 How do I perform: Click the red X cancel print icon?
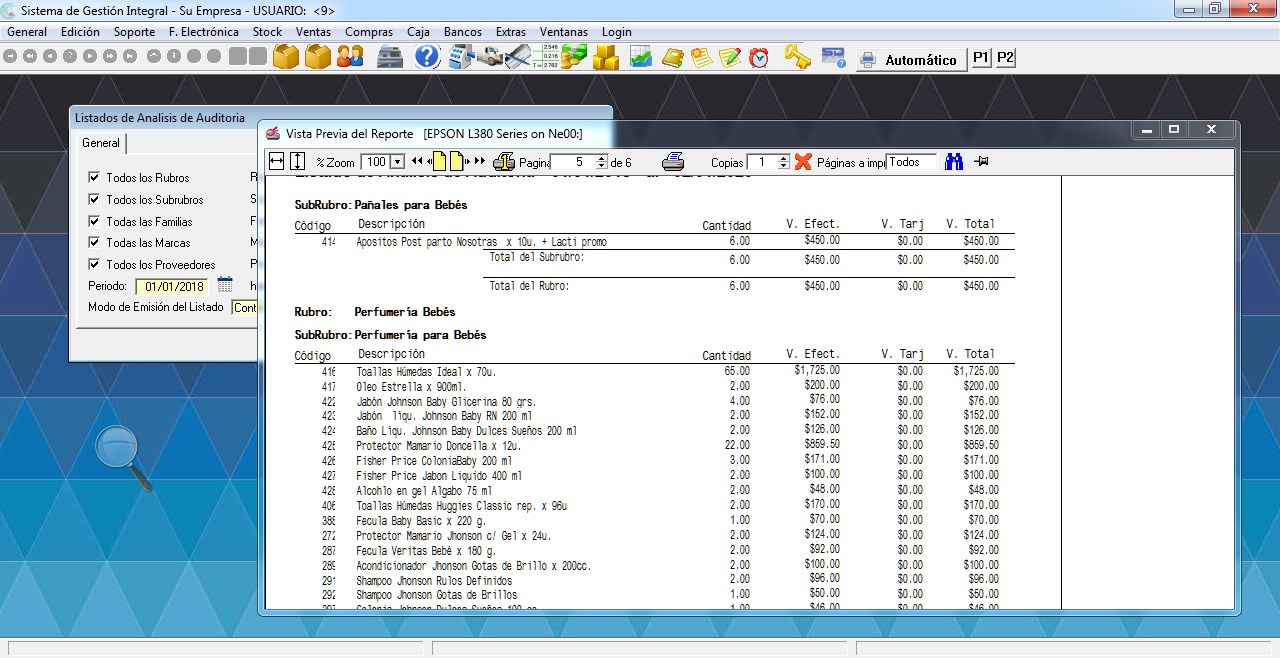pyautogui.click(x=803, y=162)
